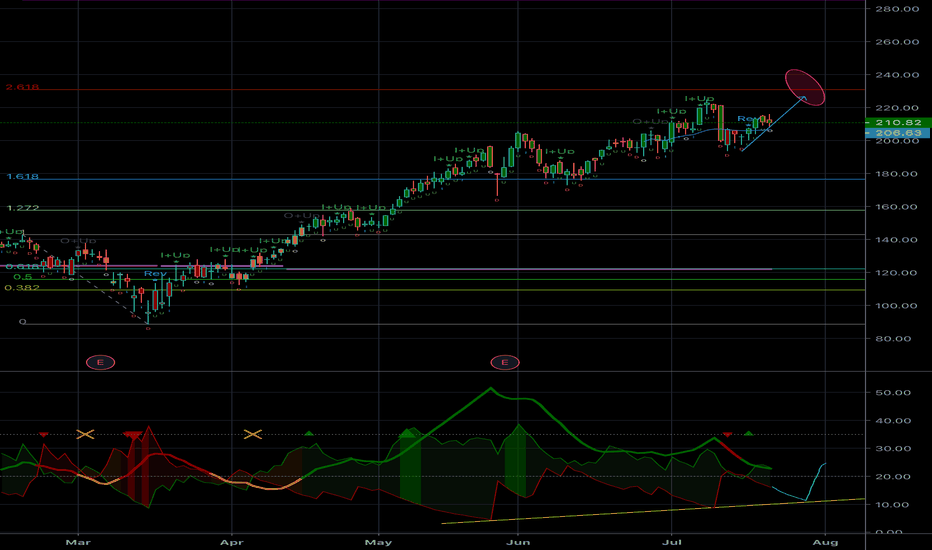
Task: Click the green up-triangle signal in mid-April
Action: pos(308,433)
